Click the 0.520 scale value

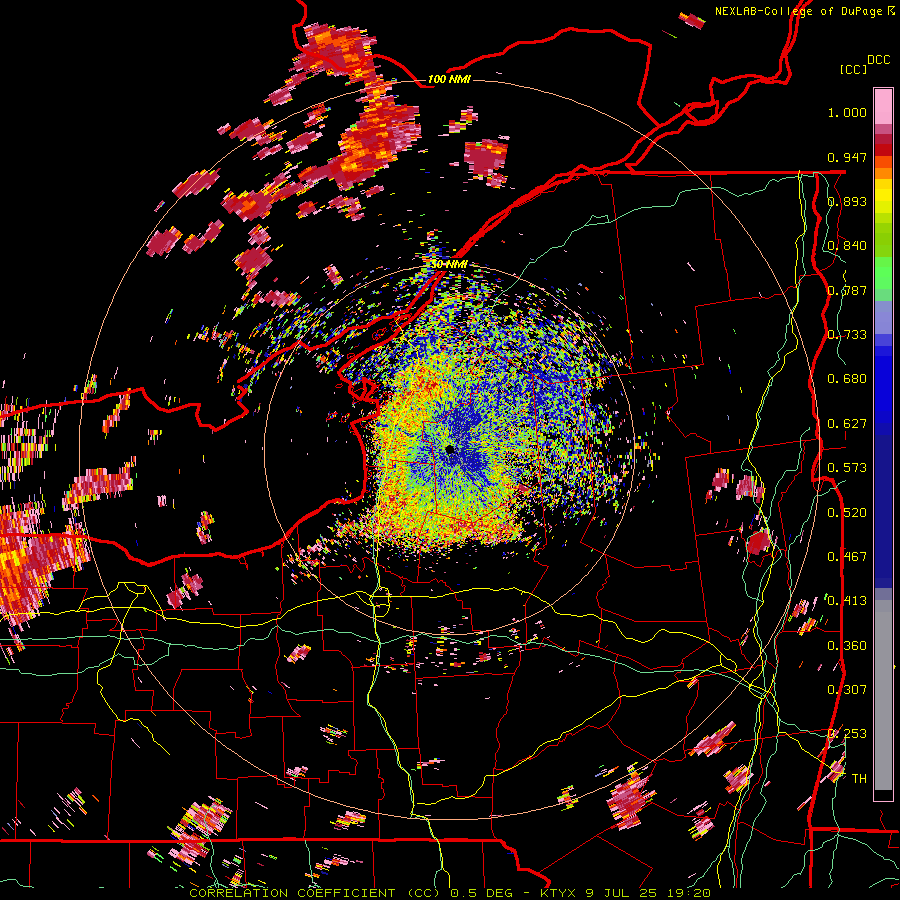[x=847, y=512]
